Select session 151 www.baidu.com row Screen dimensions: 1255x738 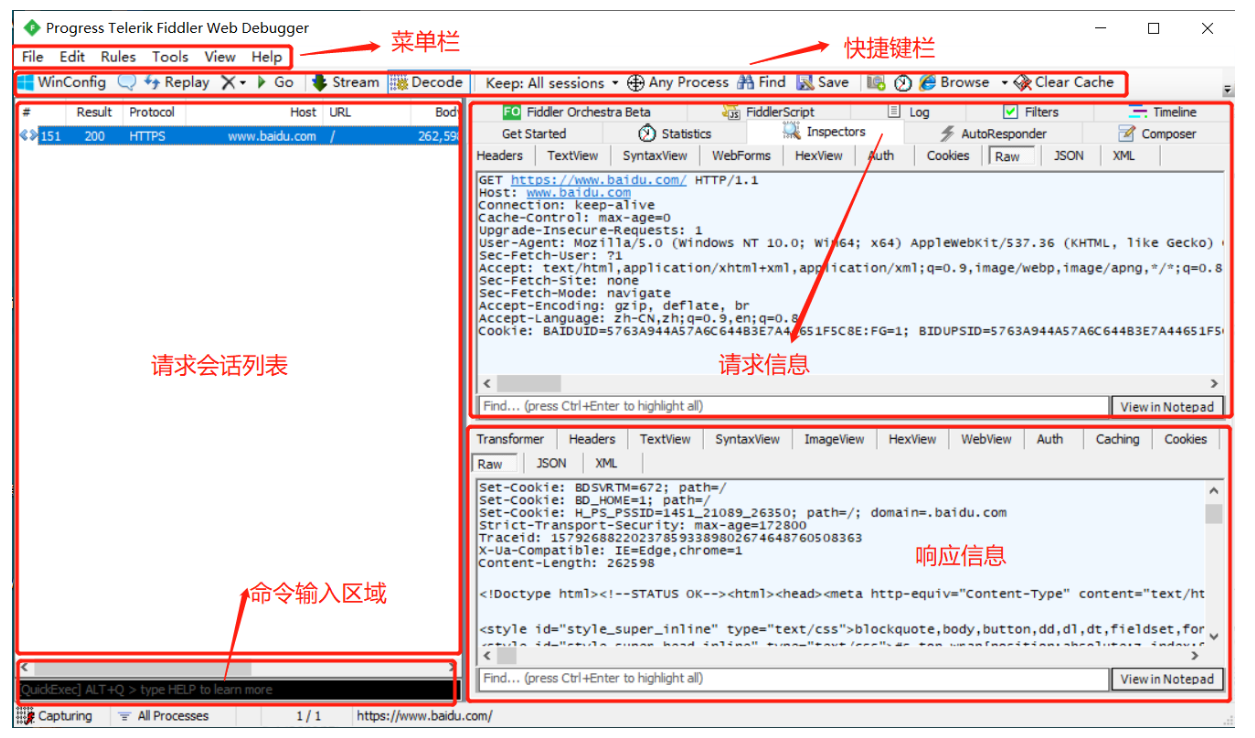[x=239, y=136]
